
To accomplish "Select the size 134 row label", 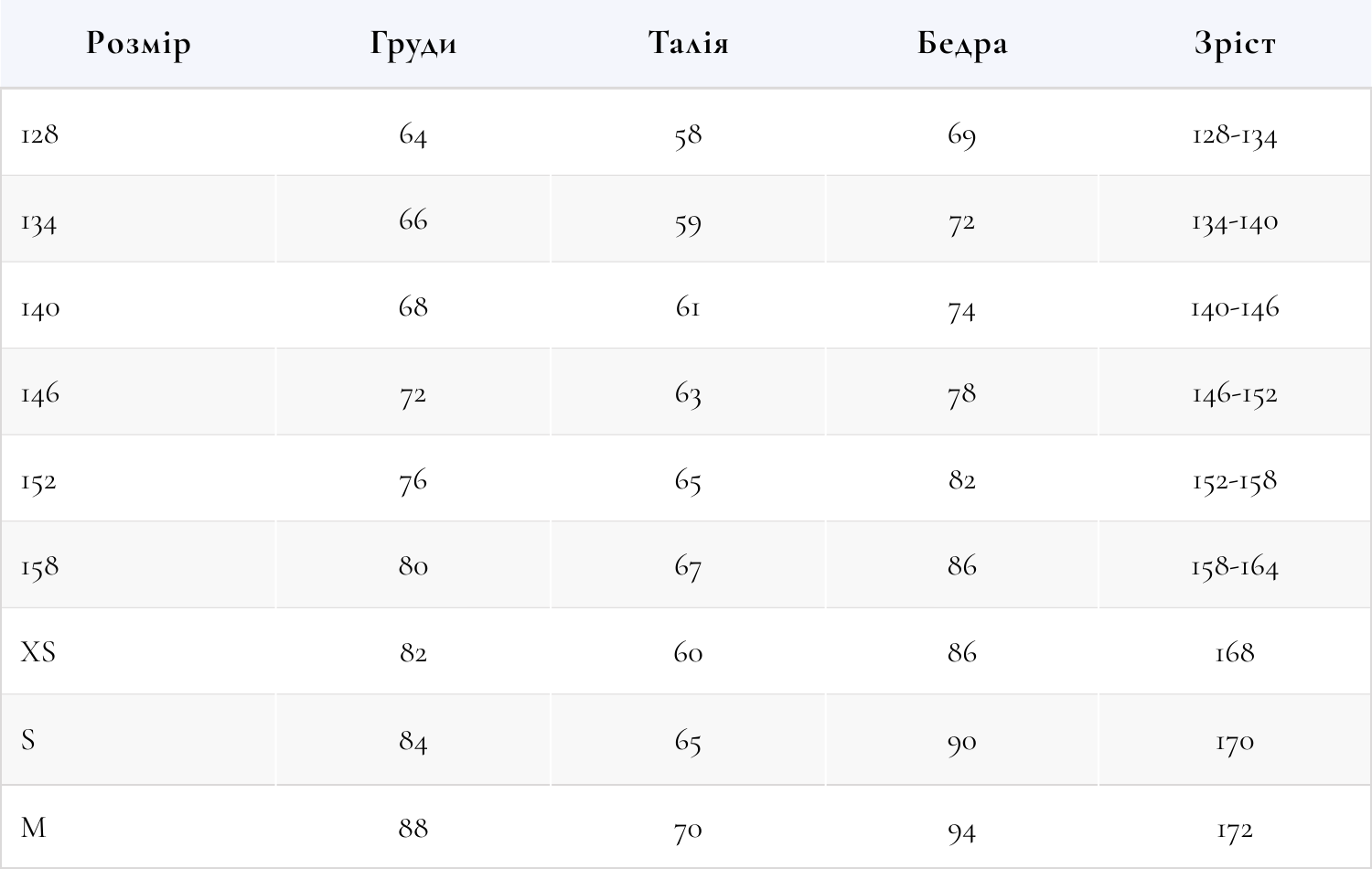I will 39,221.
